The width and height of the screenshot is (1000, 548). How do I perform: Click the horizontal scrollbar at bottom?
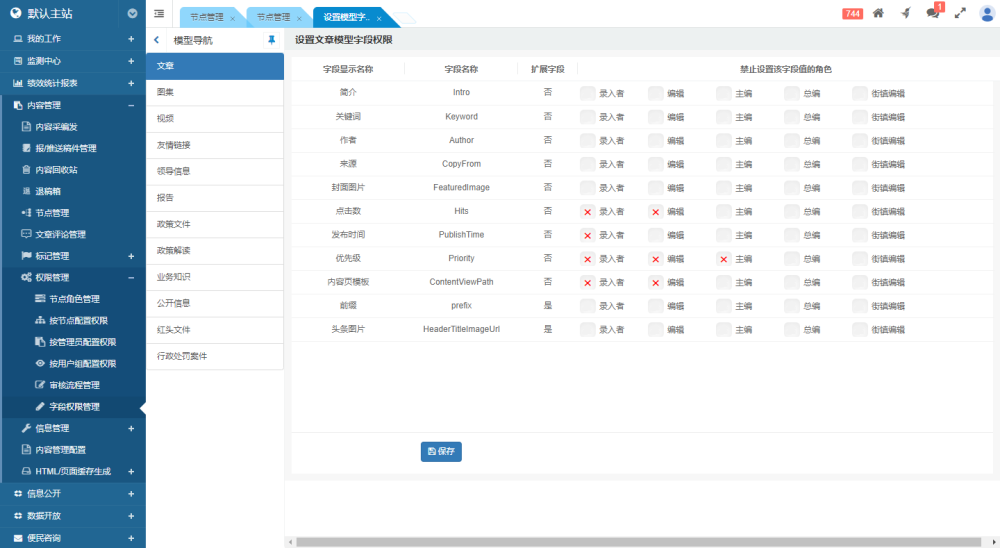point(640,542)
